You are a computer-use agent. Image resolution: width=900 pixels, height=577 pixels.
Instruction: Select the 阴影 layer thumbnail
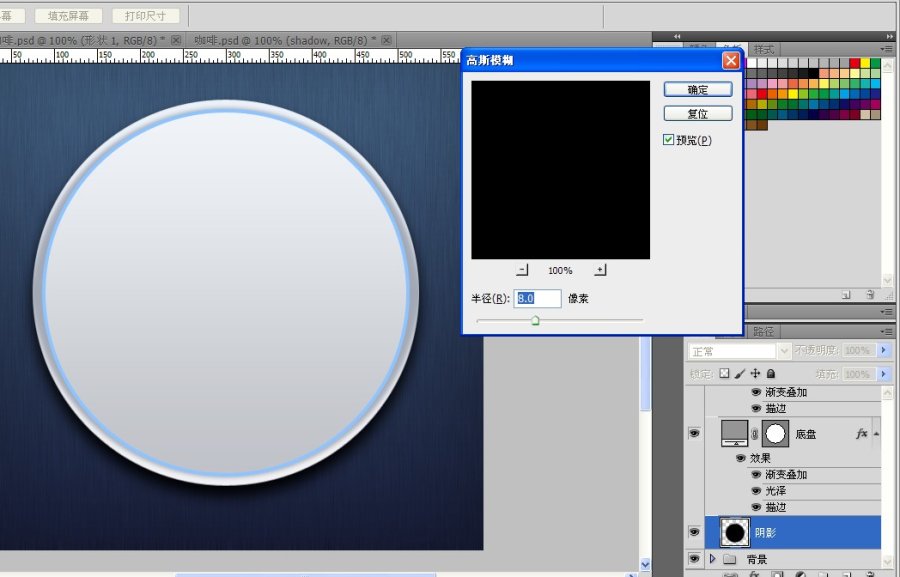click(735, 532)
